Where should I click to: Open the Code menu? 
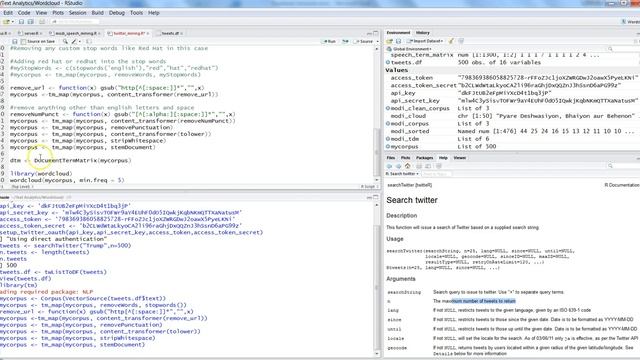[24, 13]
